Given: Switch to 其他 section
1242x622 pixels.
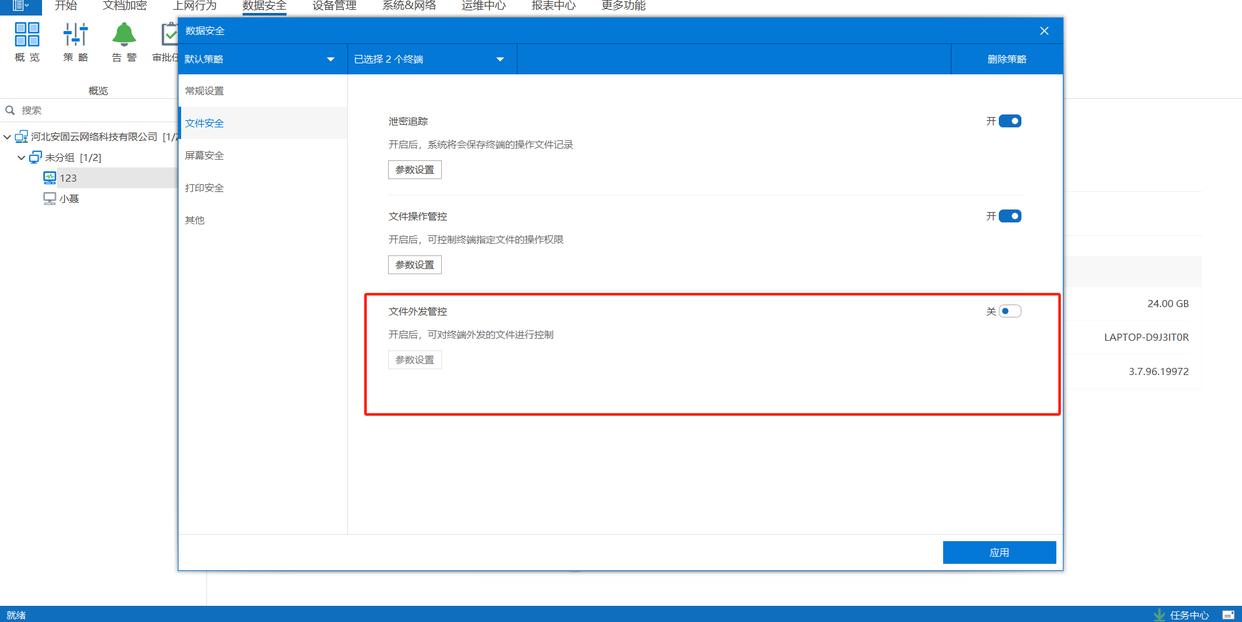Looking at the screenshot, I should pos(263,220).
